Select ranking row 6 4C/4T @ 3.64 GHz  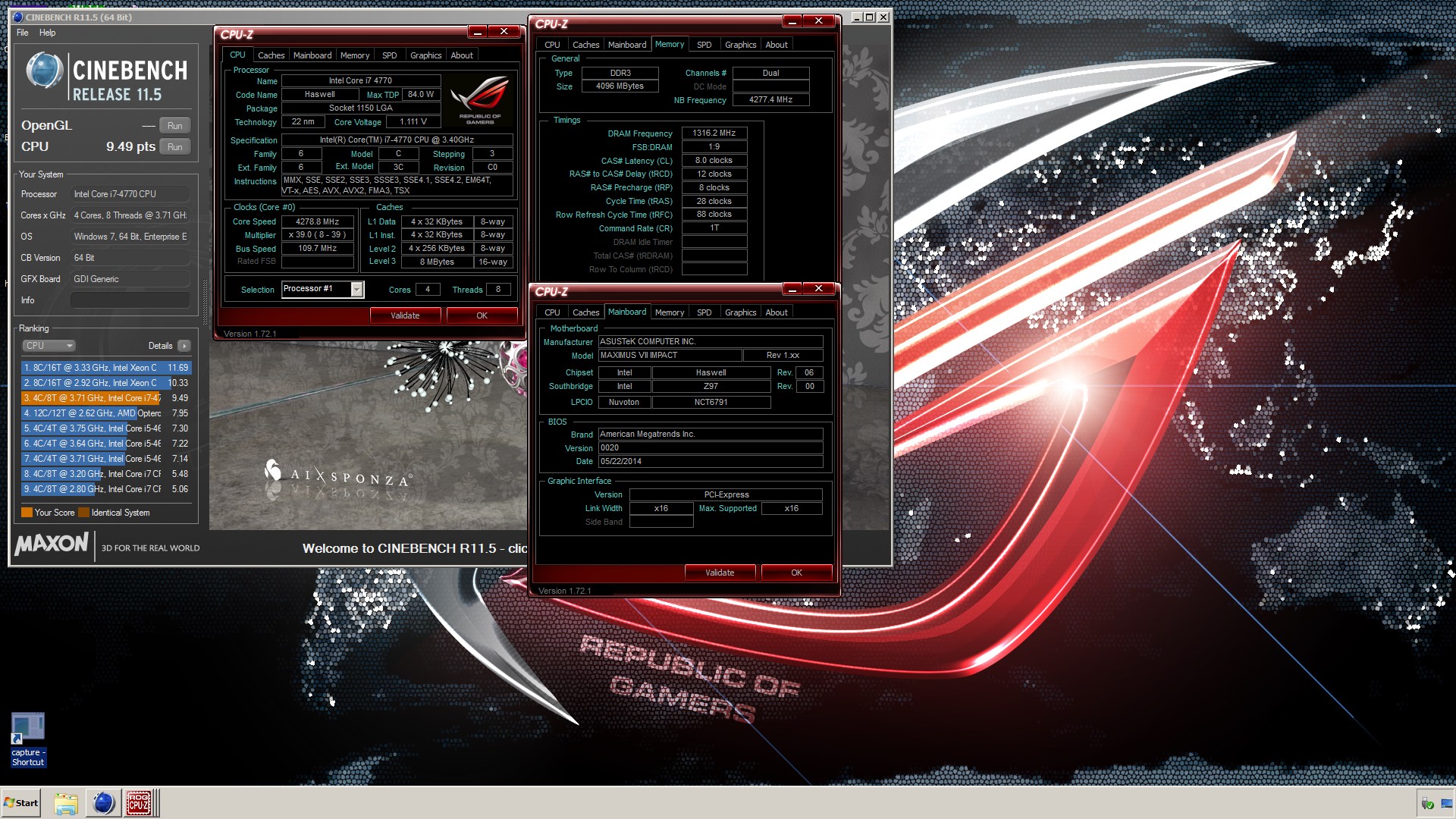point(105,444)
